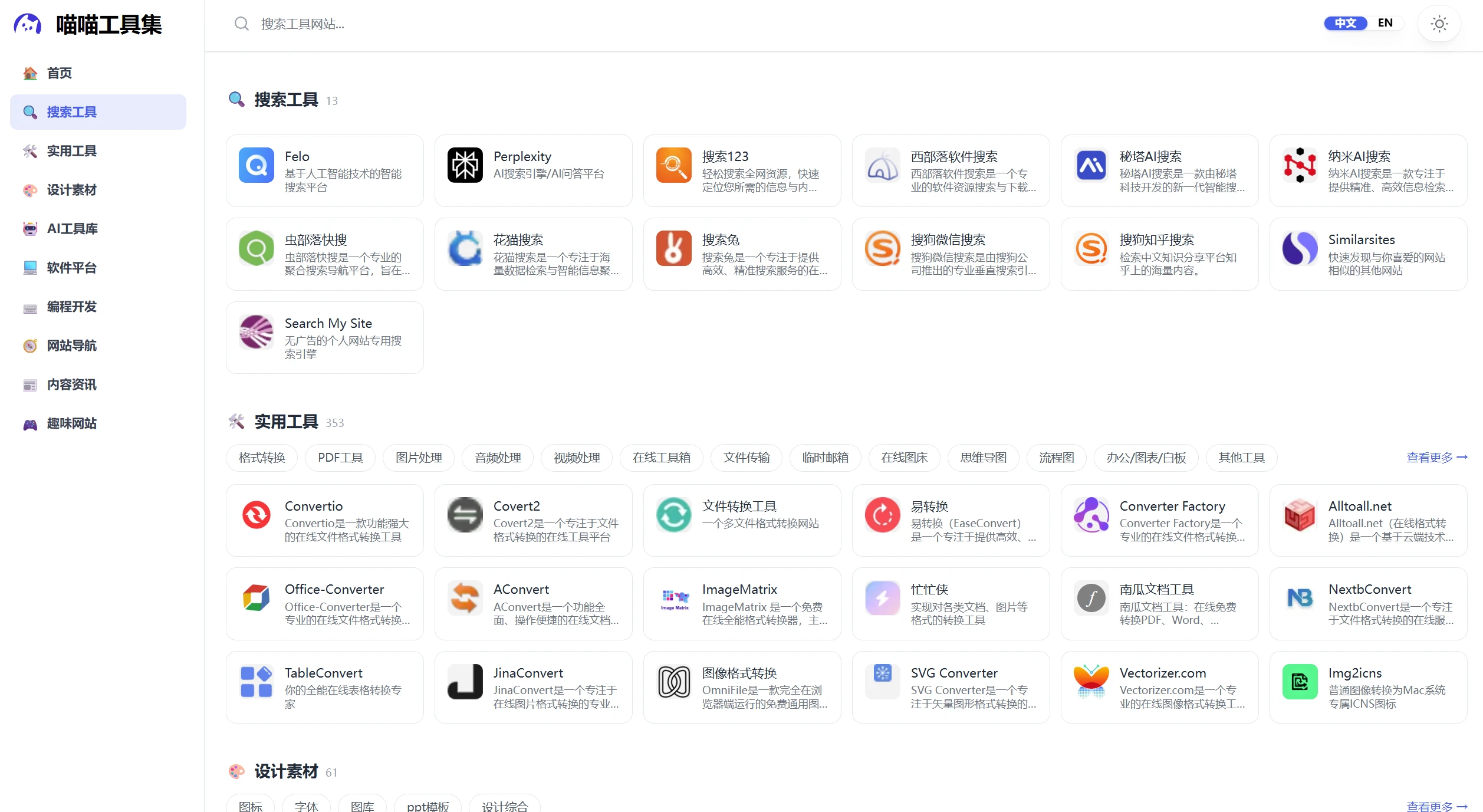Click the Similarsites icon
This screenshot has height=812, width=1483.
click(x=1300, y=248)
